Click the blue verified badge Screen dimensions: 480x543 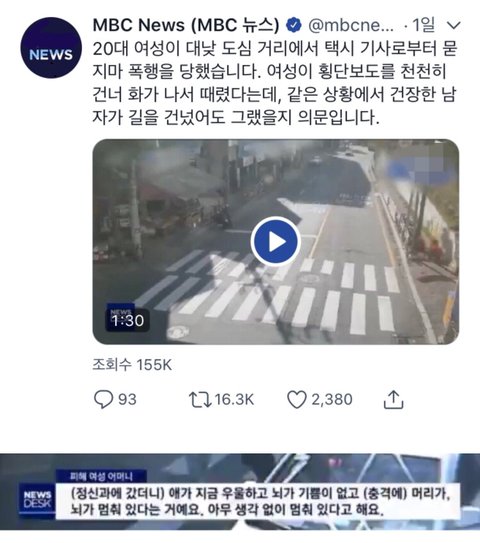click(x=294, y=25)
